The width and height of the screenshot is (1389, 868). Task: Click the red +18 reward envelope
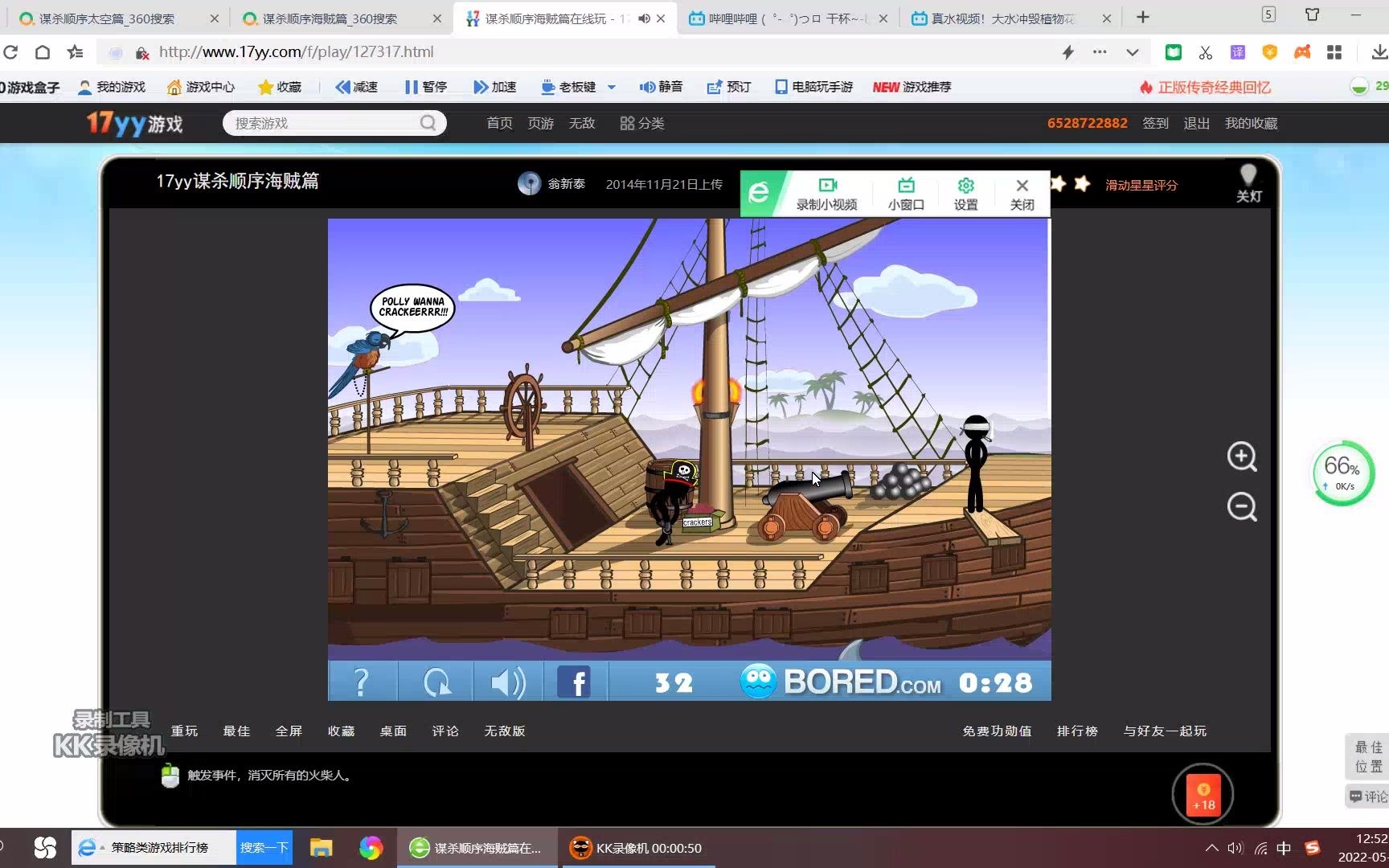pyautogui.click(x=1203, y=795)
